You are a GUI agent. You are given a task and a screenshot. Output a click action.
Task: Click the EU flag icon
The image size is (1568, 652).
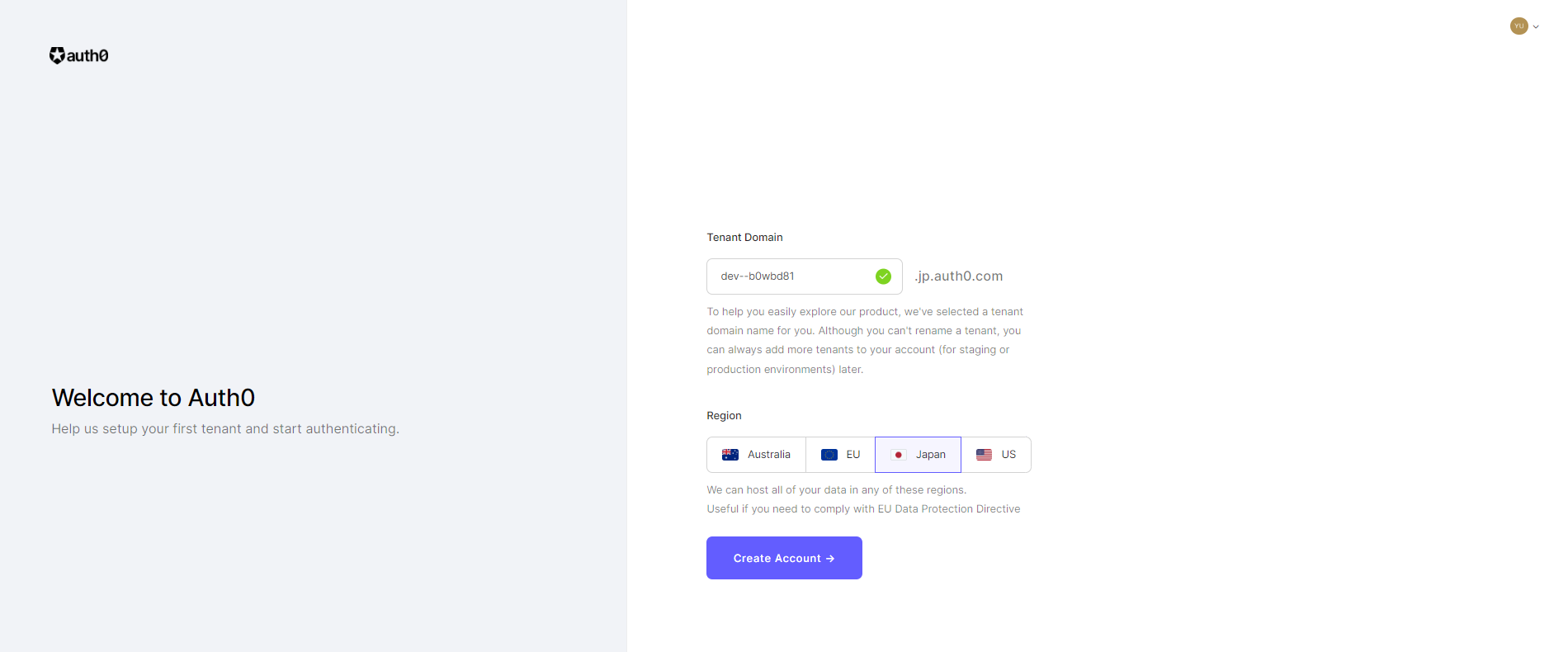point(829,455)
